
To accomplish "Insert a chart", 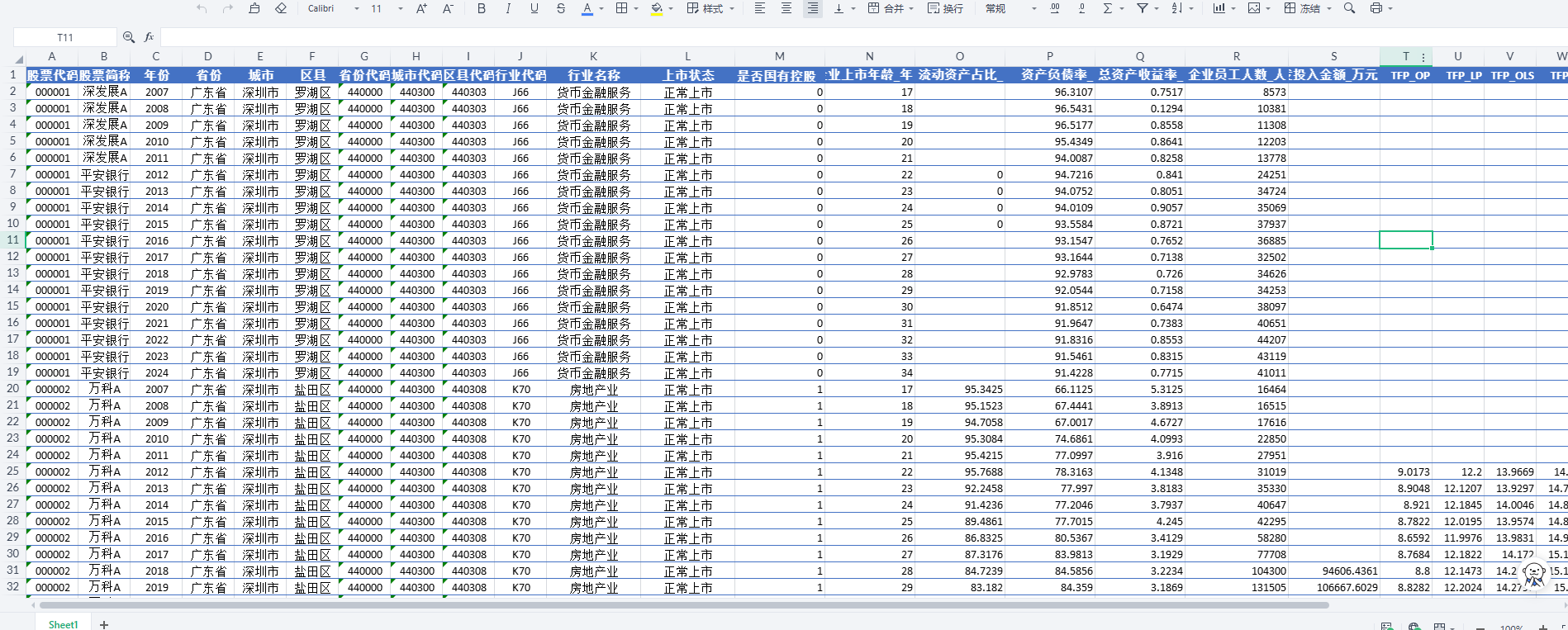I will (x=1219, y=8).
